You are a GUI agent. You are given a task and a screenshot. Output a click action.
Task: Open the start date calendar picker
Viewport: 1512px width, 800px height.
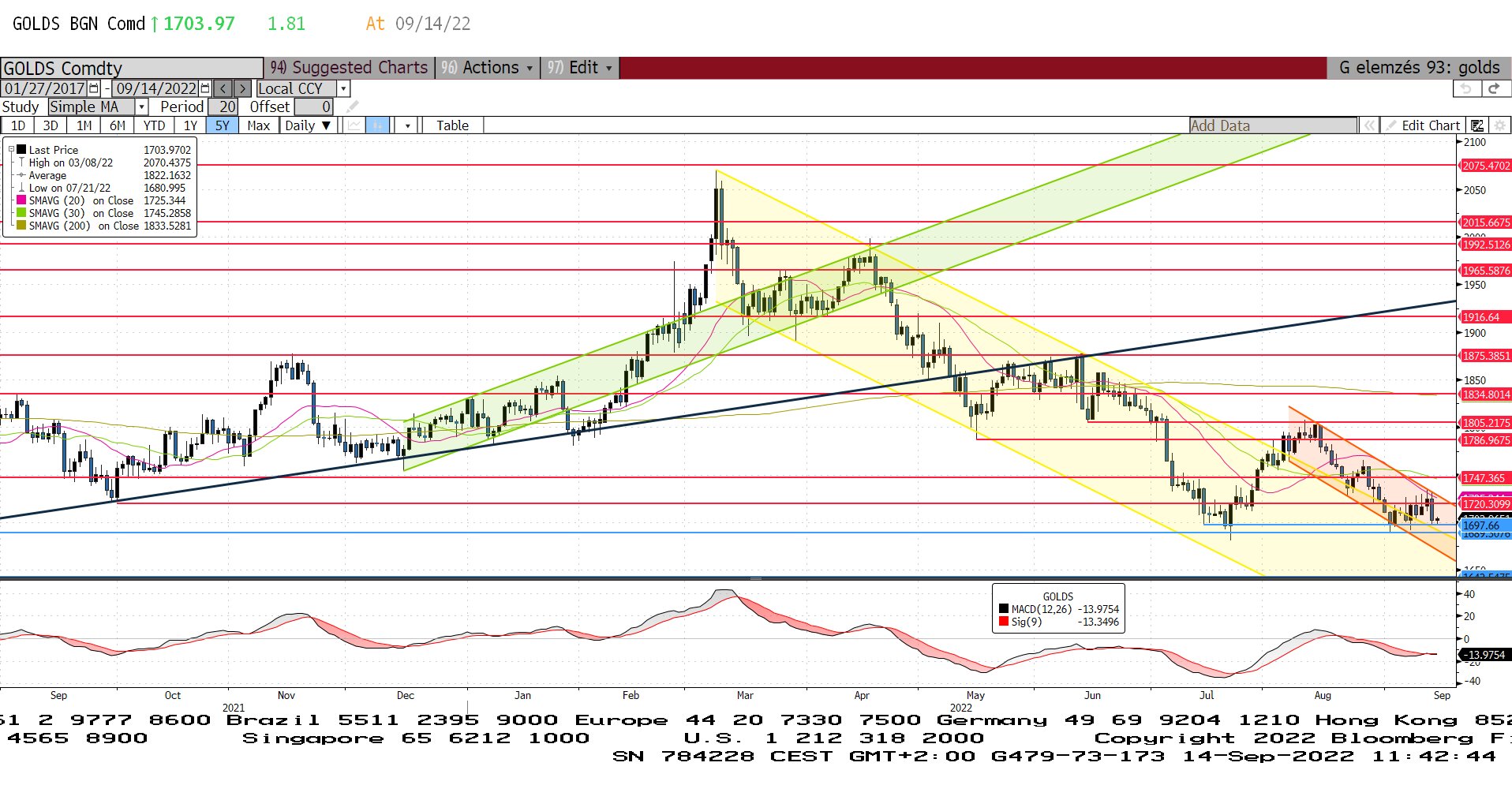tap(94, 88)
